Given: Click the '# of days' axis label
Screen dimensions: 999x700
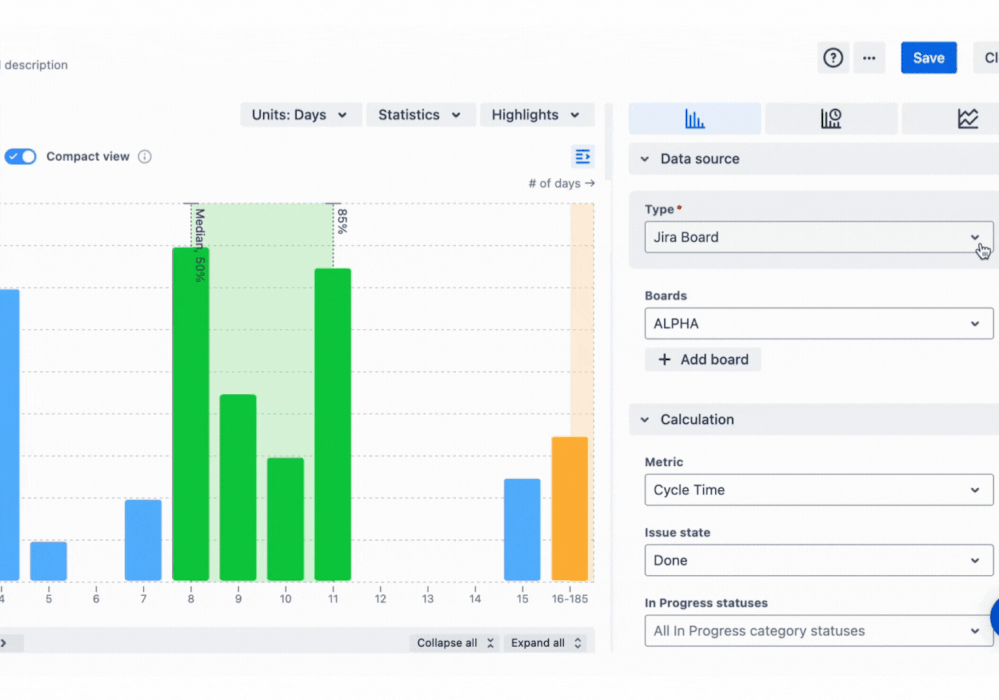Looking at the screenshot, I should coord(561,183).
